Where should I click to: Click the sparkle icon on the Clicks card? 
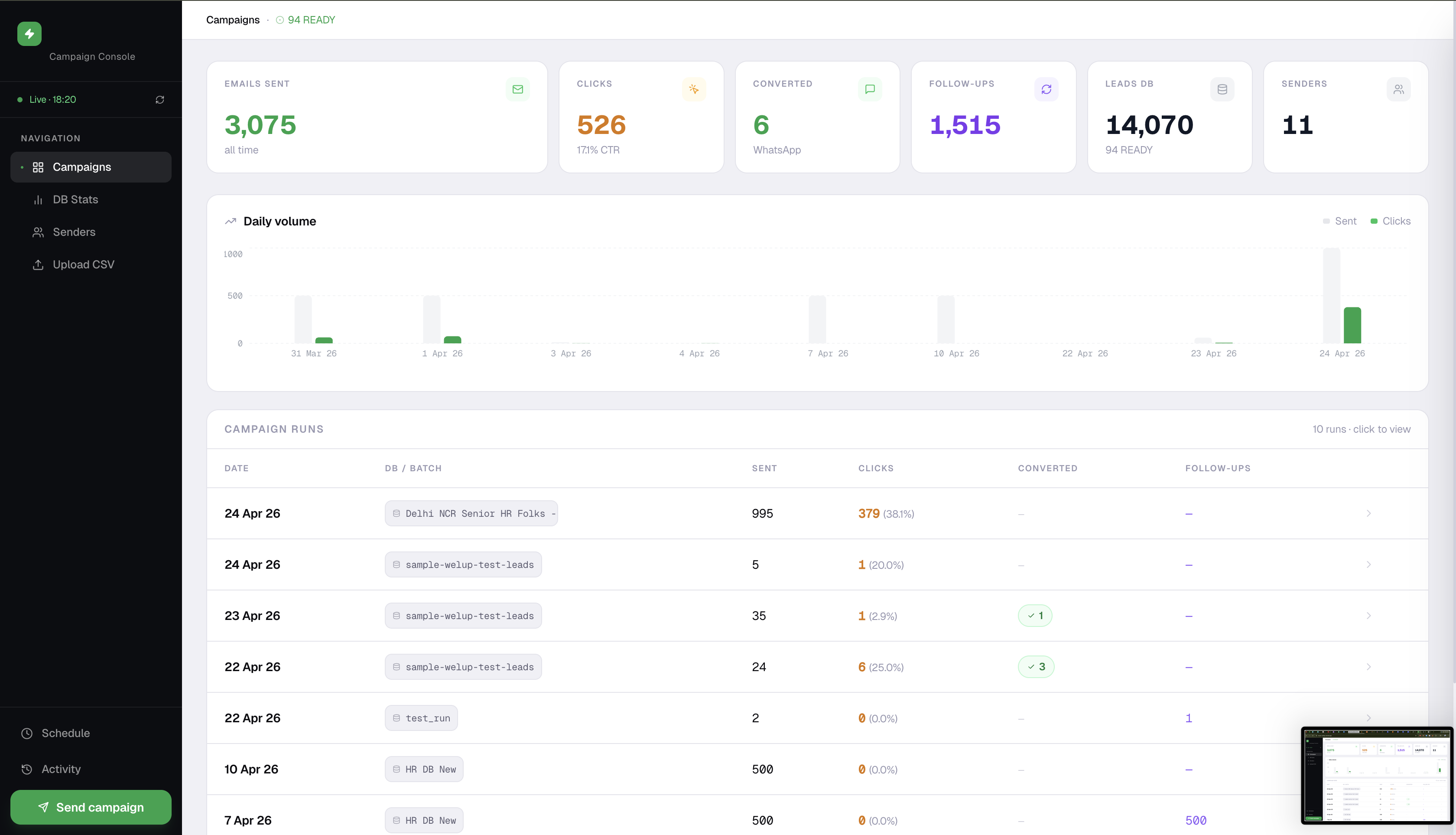694,89
